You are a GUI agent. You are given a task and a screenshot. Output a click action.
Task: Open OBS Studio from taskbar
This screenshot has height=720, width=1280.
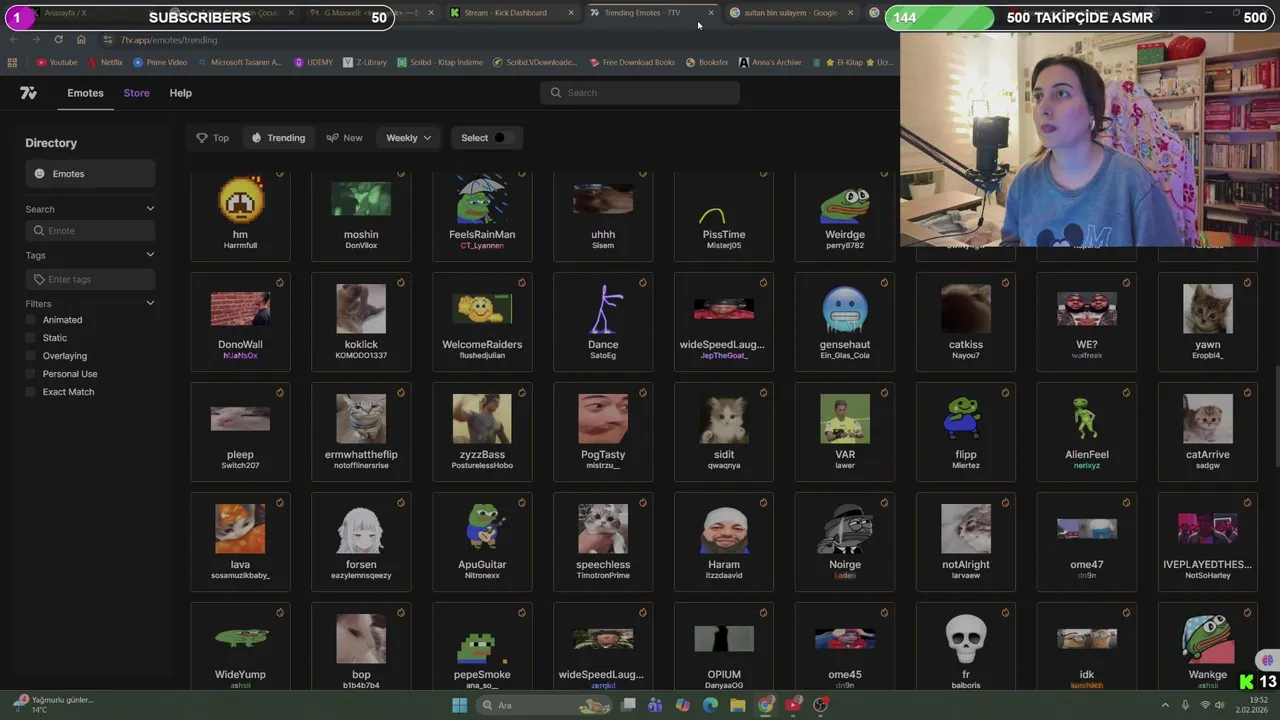(820, 705)
